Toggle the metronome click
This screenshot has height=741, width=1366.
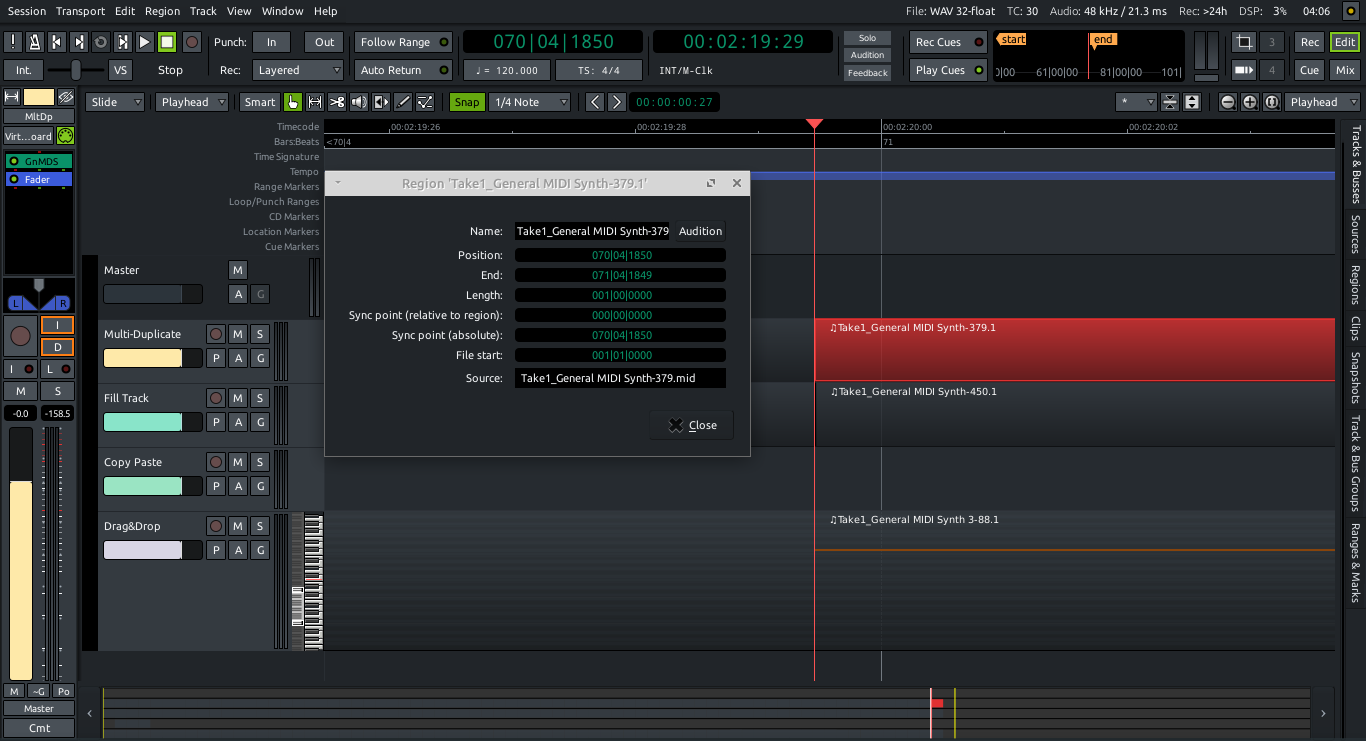34,42
